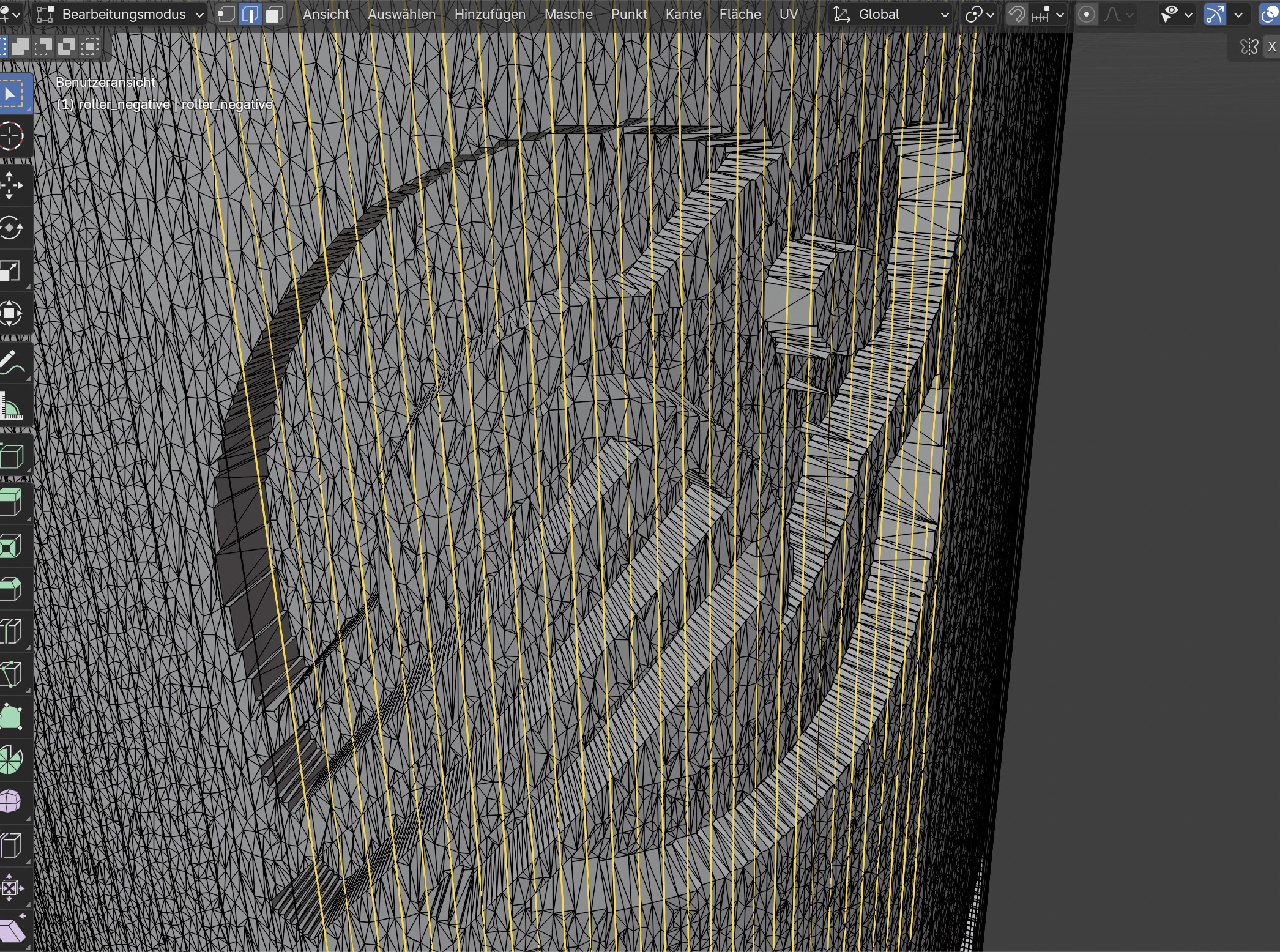Open the Global transform orientation dropdown
The height and width of the screenshot is (952, 1280).
(x=891, y=14)
